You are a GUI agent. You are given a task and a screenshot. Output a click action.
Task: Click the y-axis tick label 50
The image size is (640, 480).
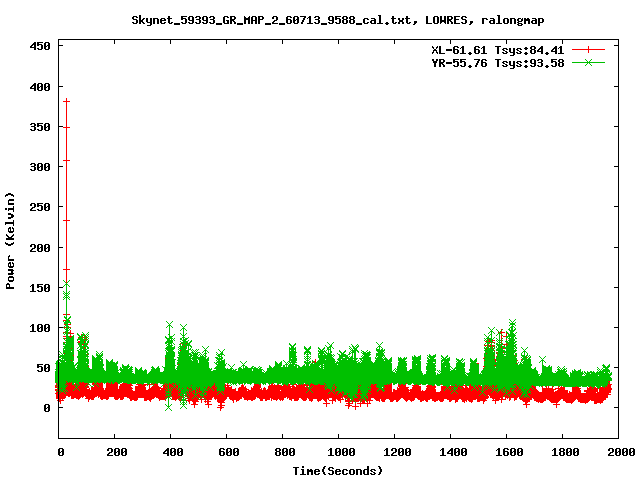43,368
